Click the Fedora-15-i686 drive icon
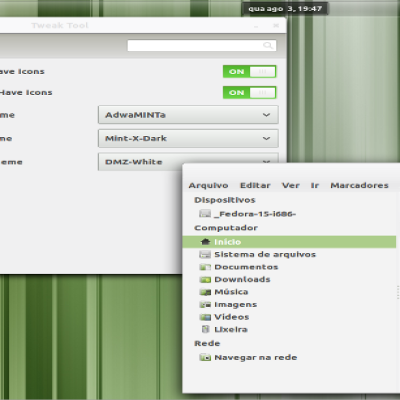 (205, 214)
